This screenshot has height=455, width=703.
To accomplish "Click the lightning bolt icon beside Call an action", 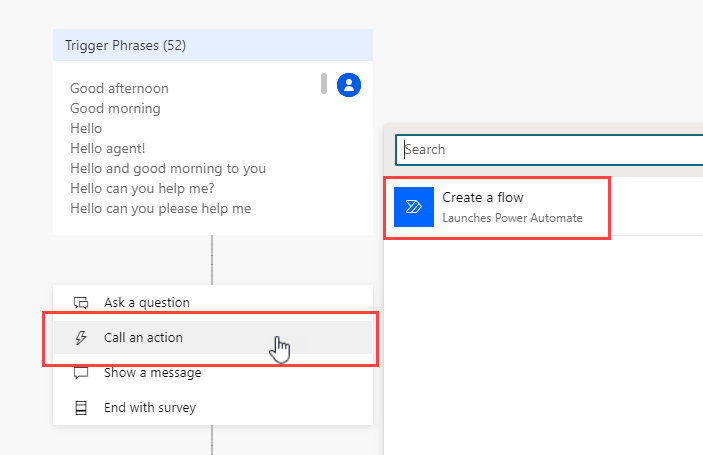I will click(81, 338).
